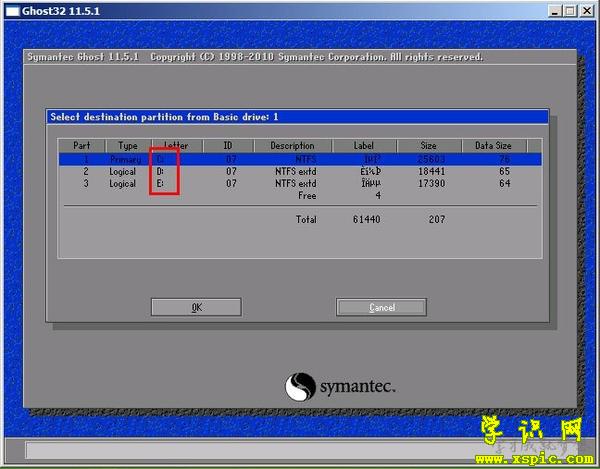
Task: Click the 'Description' column header
Action: [x=292, y=146]
